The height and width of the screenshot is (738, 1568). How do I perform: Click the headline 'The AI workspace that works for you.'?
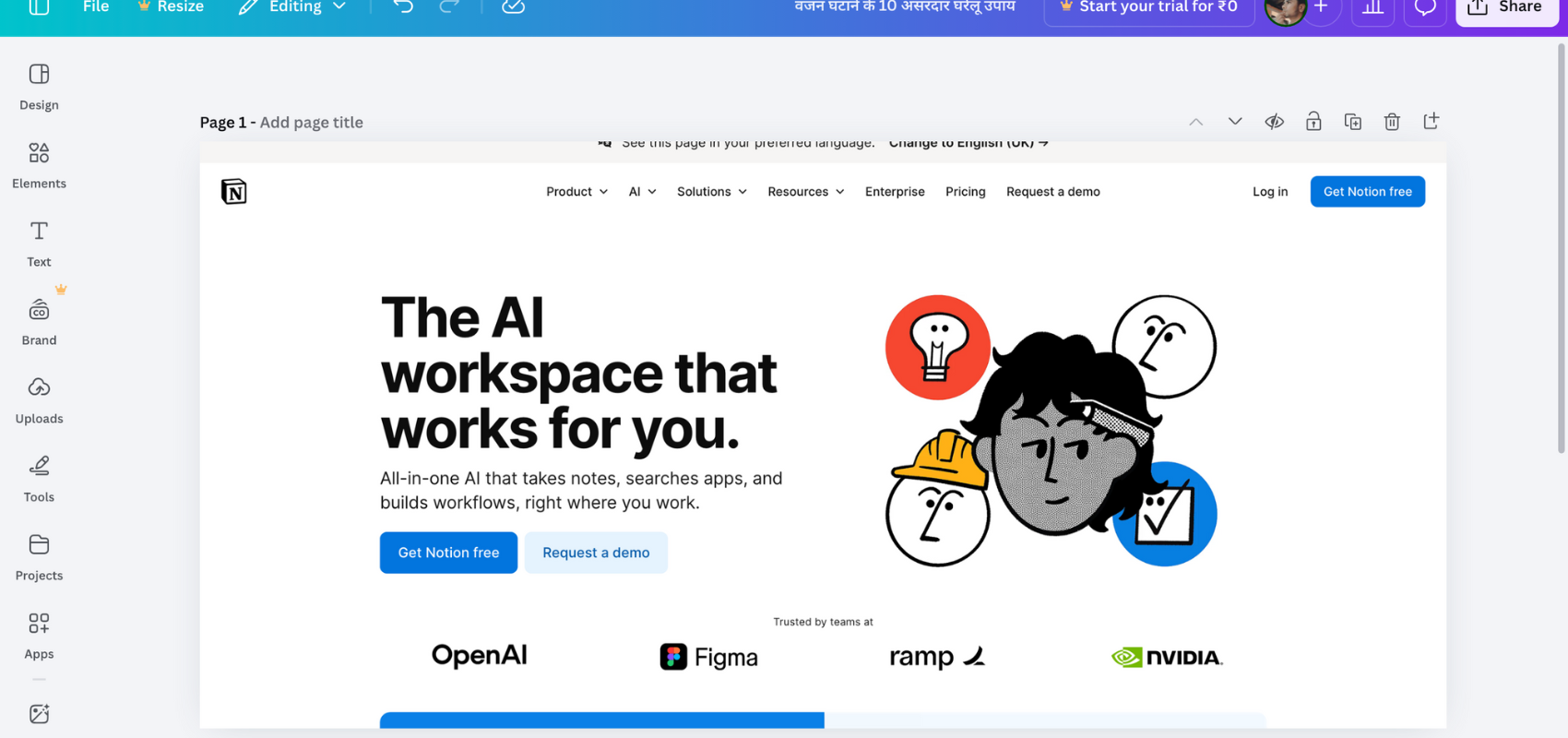[x=578, y=374]
